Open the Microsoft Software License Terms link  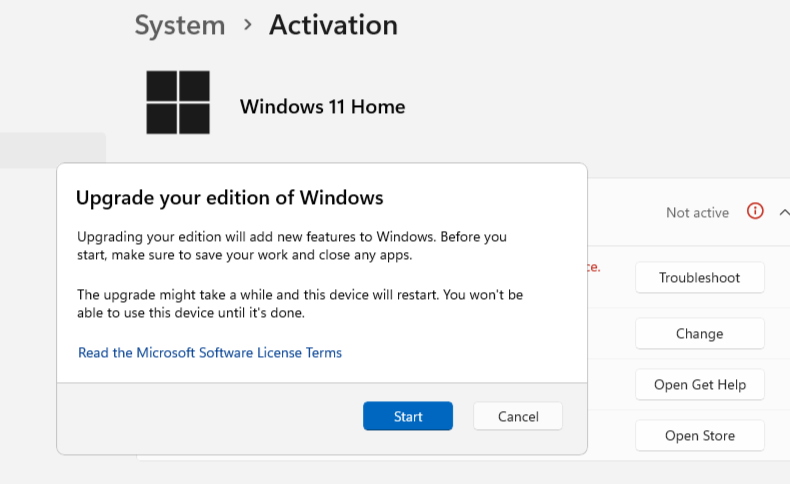pyautogui.click(x=210, y=353)
